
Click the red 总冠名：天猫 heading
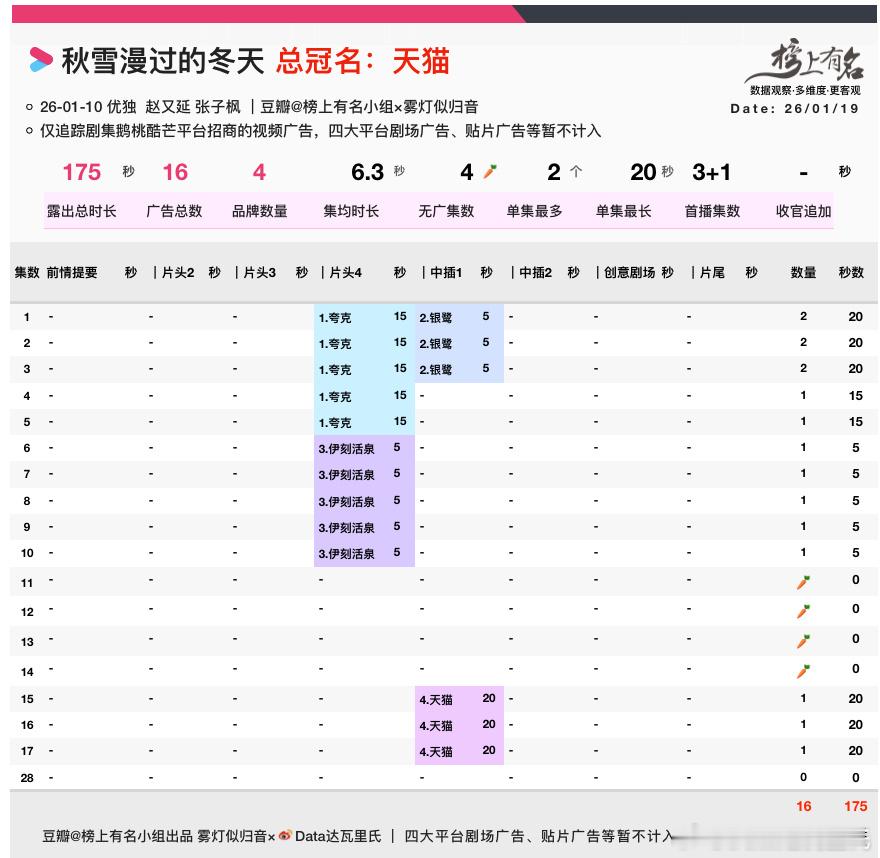coord(363,61)
